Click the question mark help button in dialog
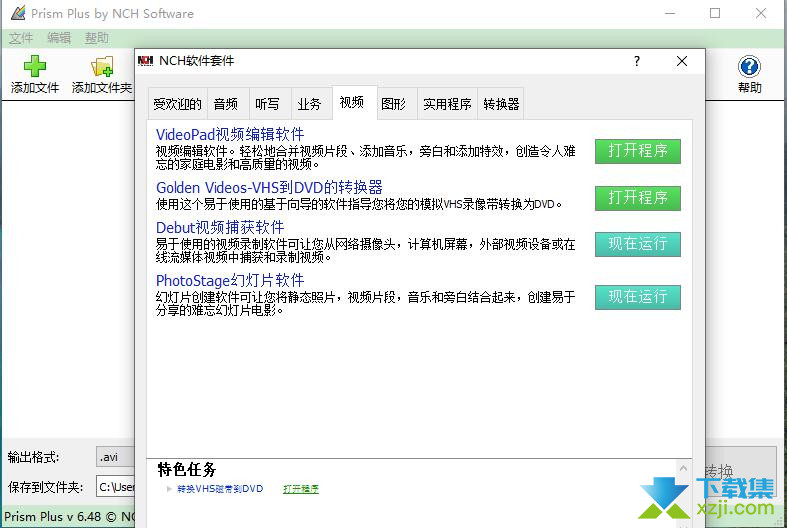This screenshot has width=787, height=528. [x=636, y=61]
